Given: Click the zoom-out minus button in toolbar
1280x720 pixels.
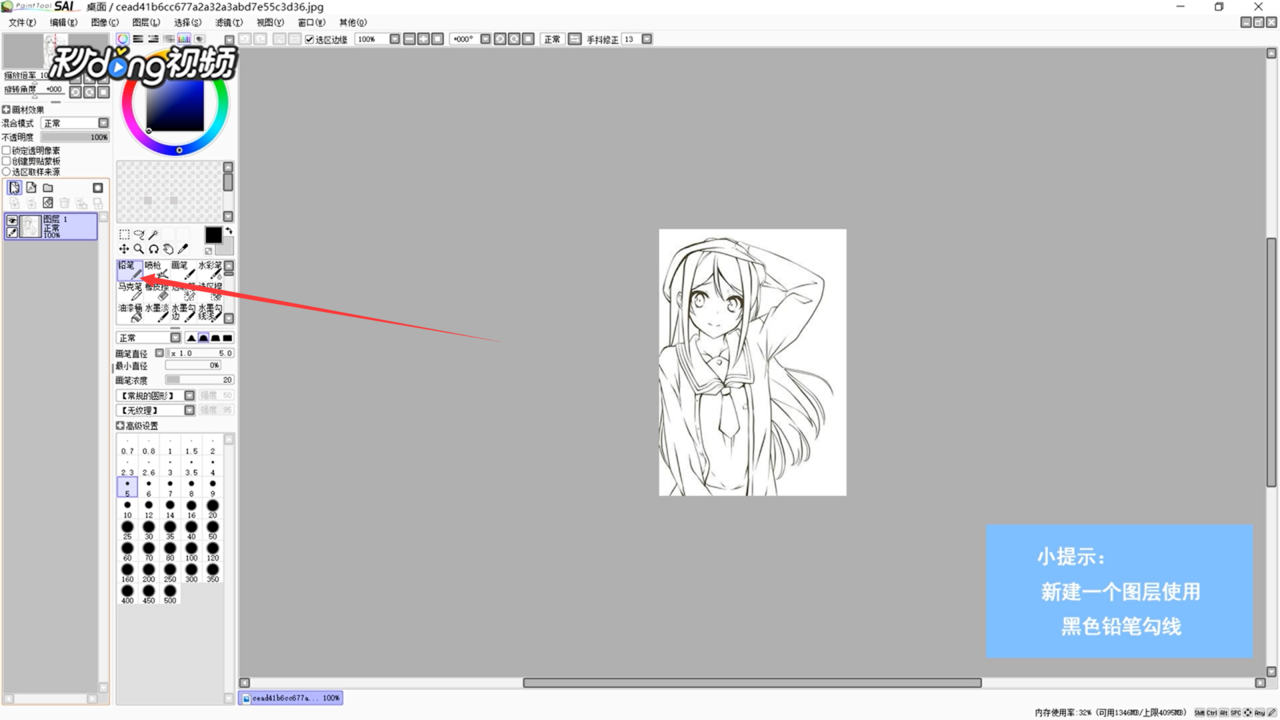Looking at the screenshot, I should coord(409,39).
